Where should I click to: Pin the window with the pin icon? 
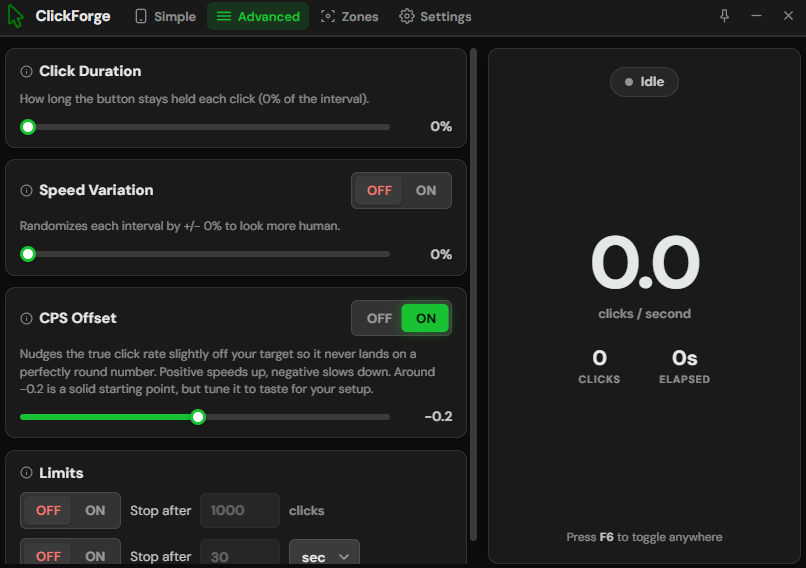coord(724,16)
